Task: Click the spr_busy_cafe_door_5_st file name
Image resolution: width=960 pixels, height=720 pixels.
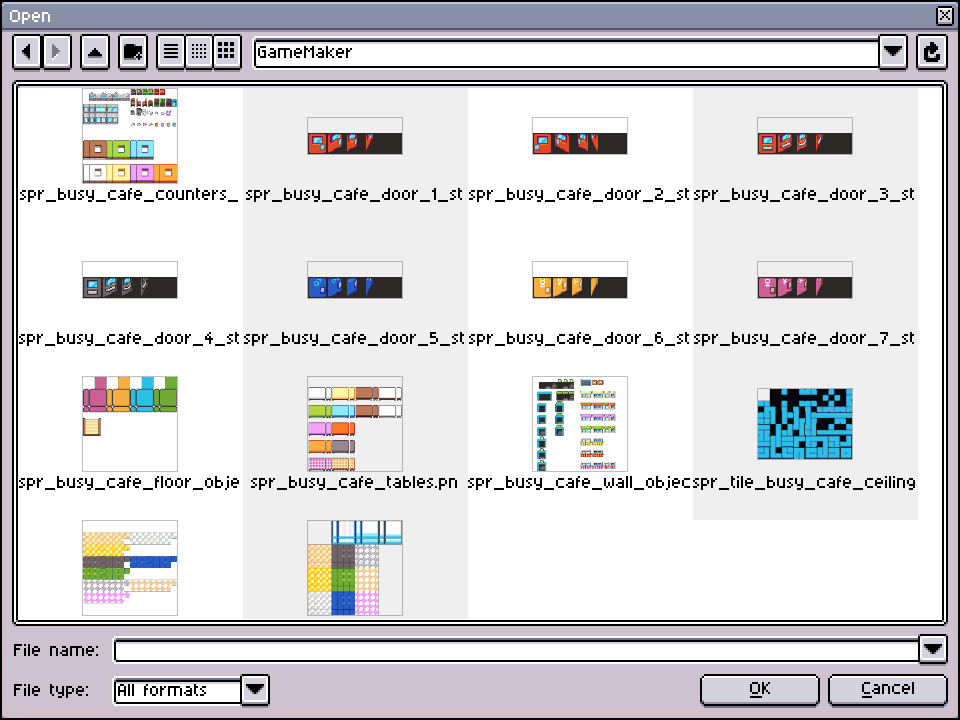Action: tap(354, 339)
